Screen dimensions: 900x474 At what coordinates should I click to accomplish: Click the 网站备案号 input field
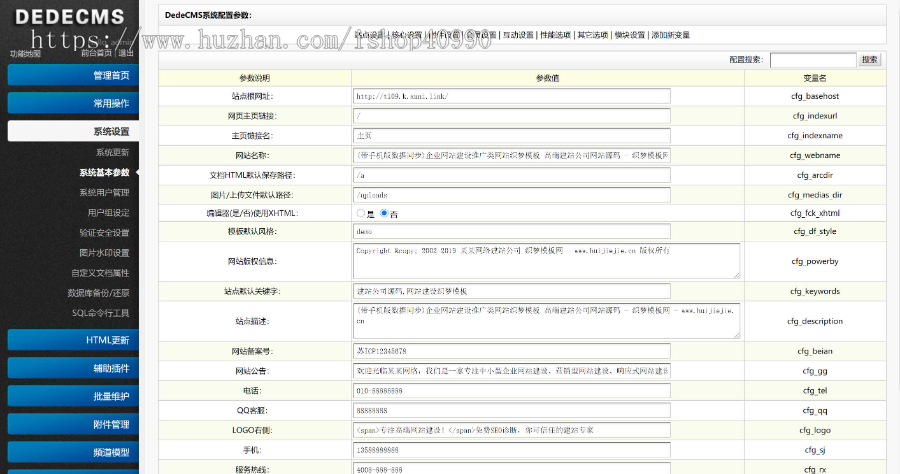coord(511,351)
